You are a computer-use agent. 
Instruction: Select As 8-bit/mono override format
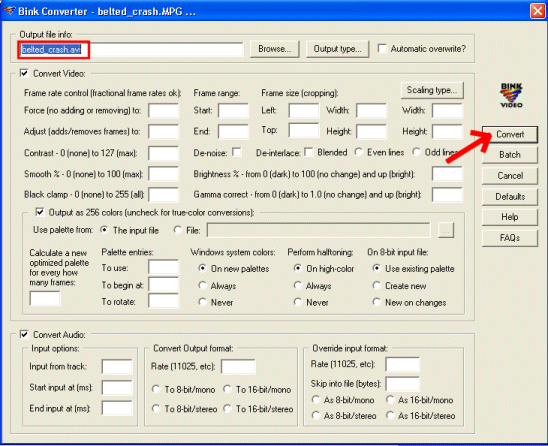coord(316,399)
